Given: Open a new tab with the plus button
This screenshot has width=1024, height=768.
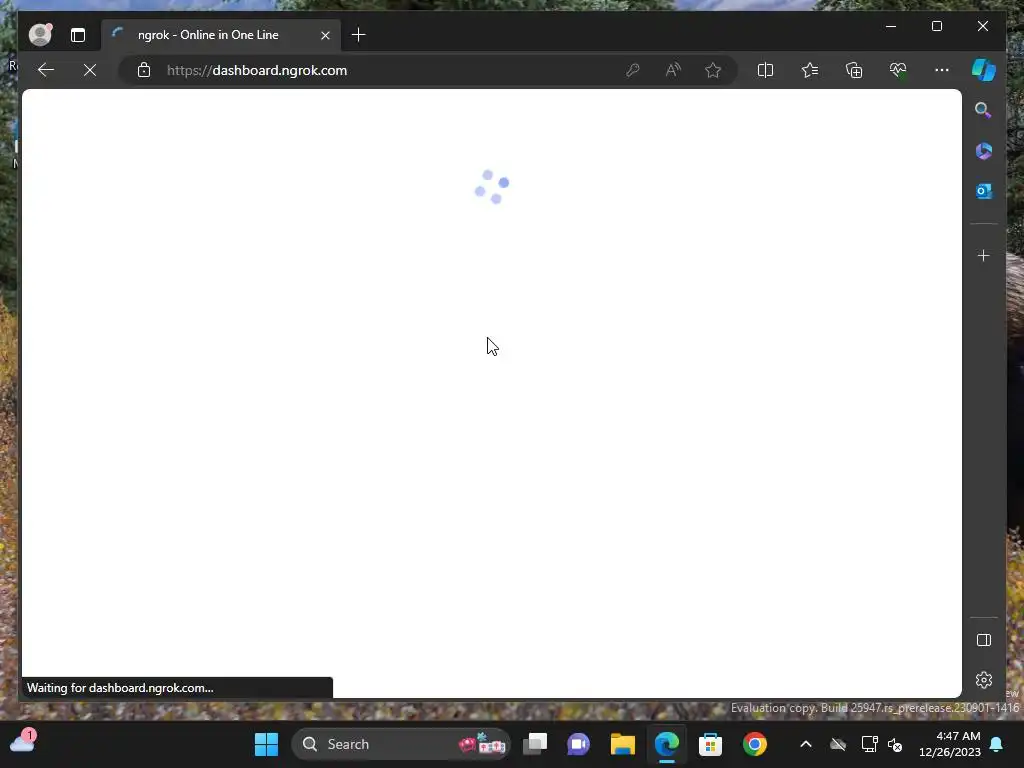Looking at the screenshot, I should click(359, 35).
